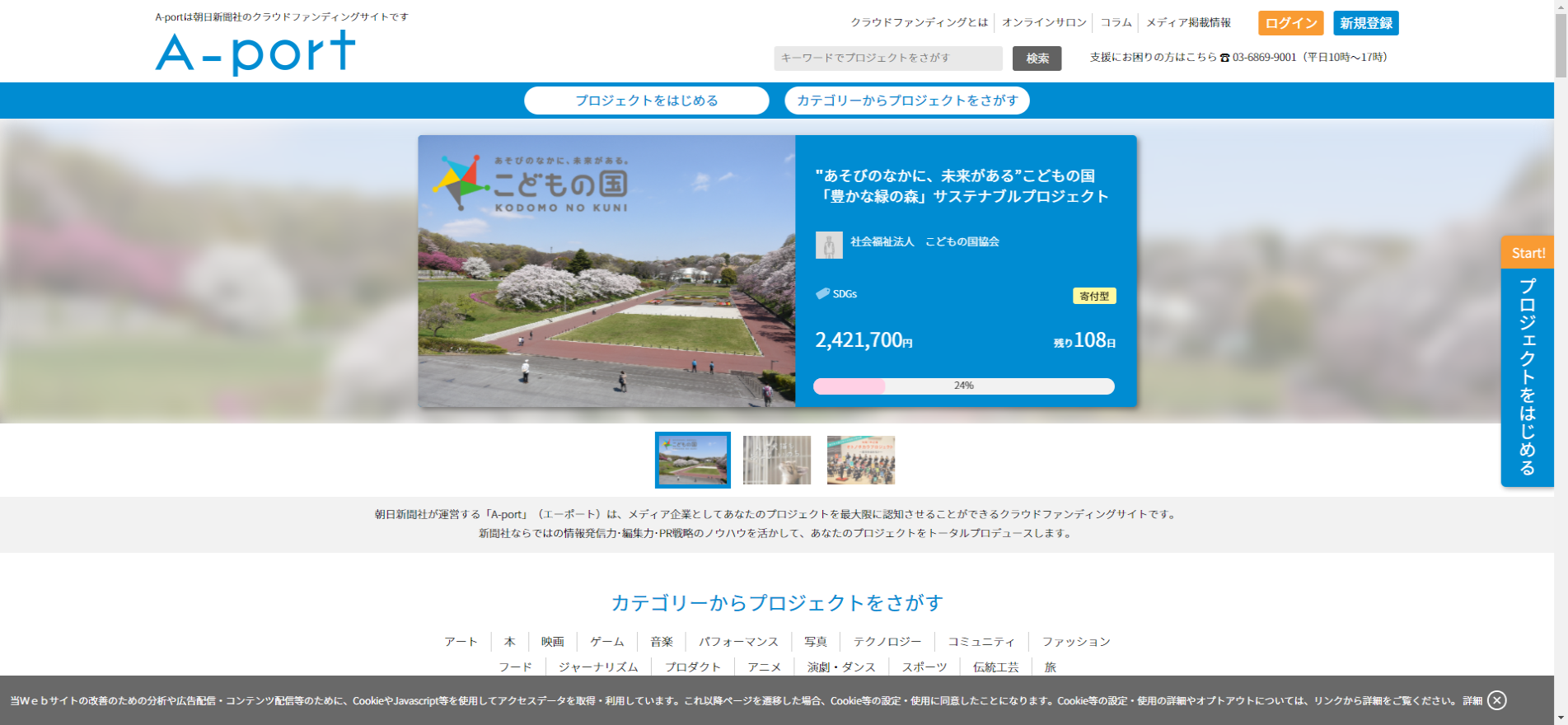Click 社会福祉法人 こどもの国協会 name
This screenshot has height=725, width=1568.
coord(924,241)
